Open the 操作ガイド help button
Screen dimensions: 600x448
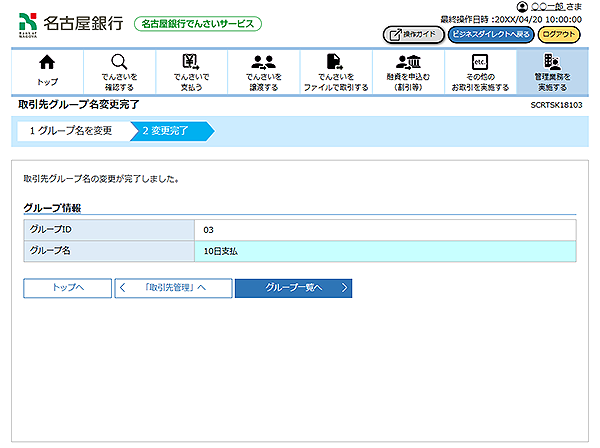point(412,34)
